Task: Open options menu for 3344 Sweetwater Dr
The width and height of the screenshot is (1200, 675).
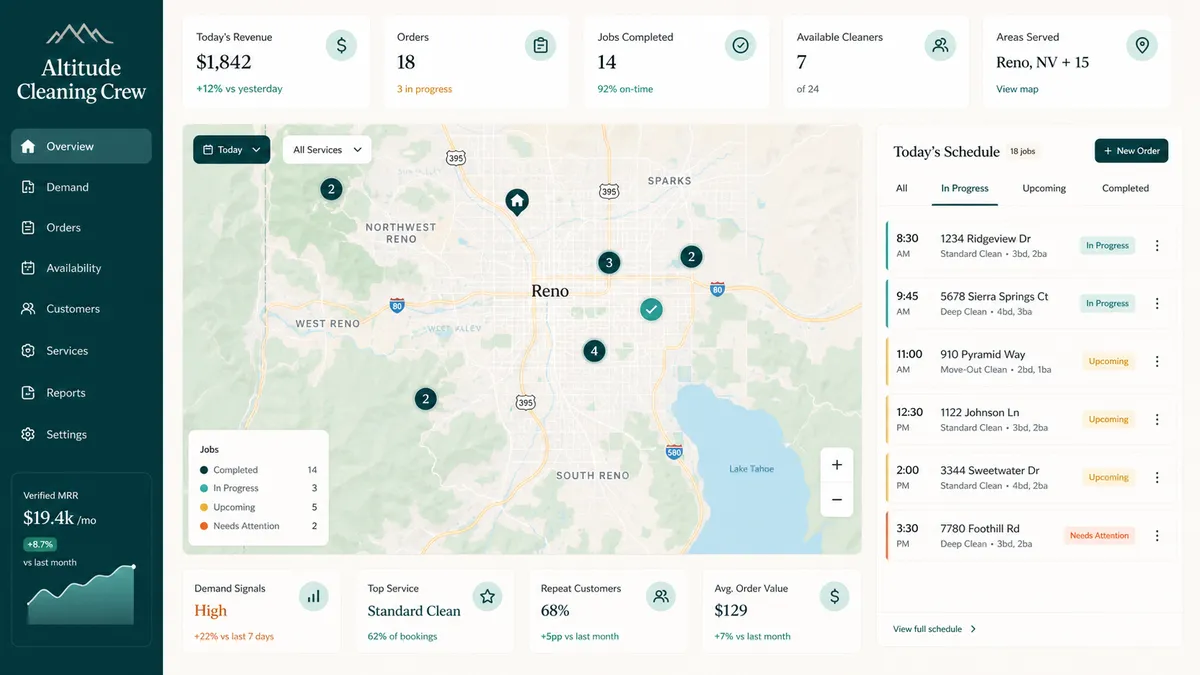Action: (x=1157, y=478)
